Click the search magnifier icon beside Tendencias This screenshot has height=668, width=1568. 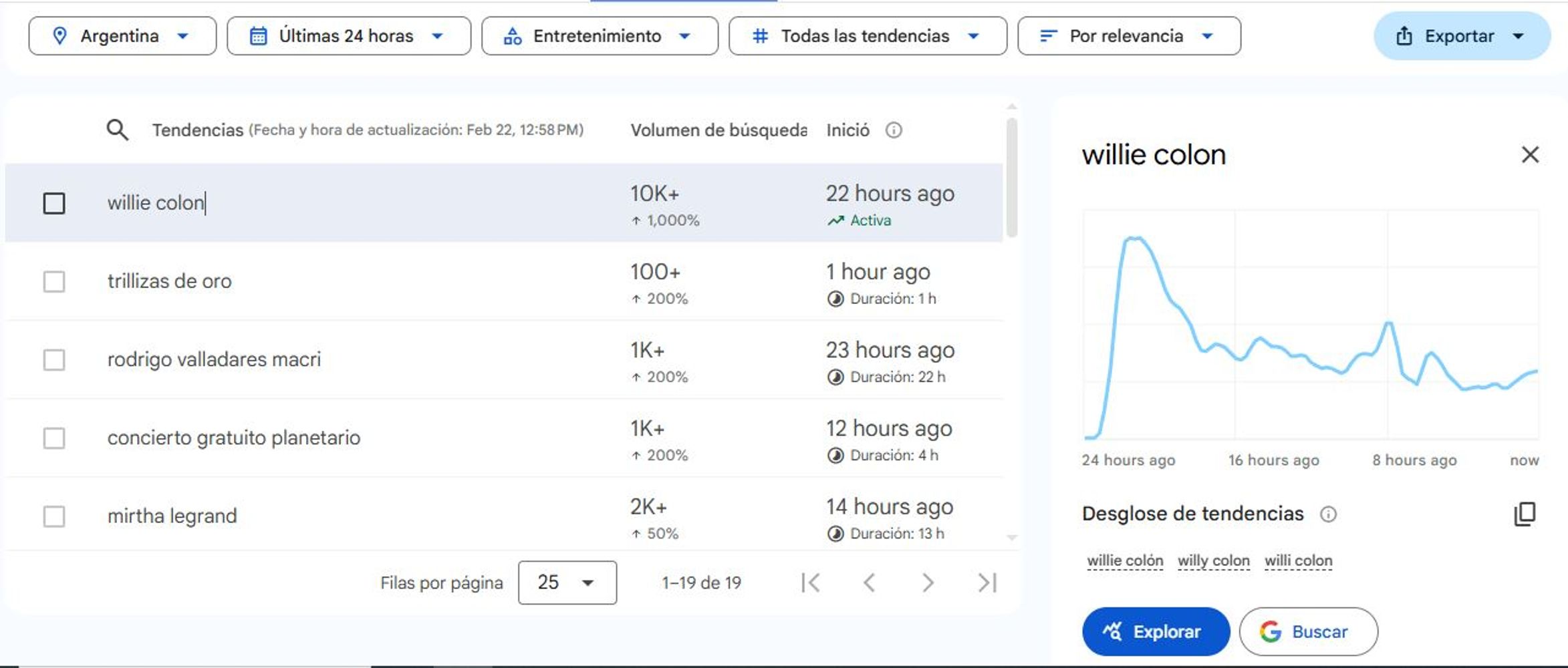(x=118, y=130)
